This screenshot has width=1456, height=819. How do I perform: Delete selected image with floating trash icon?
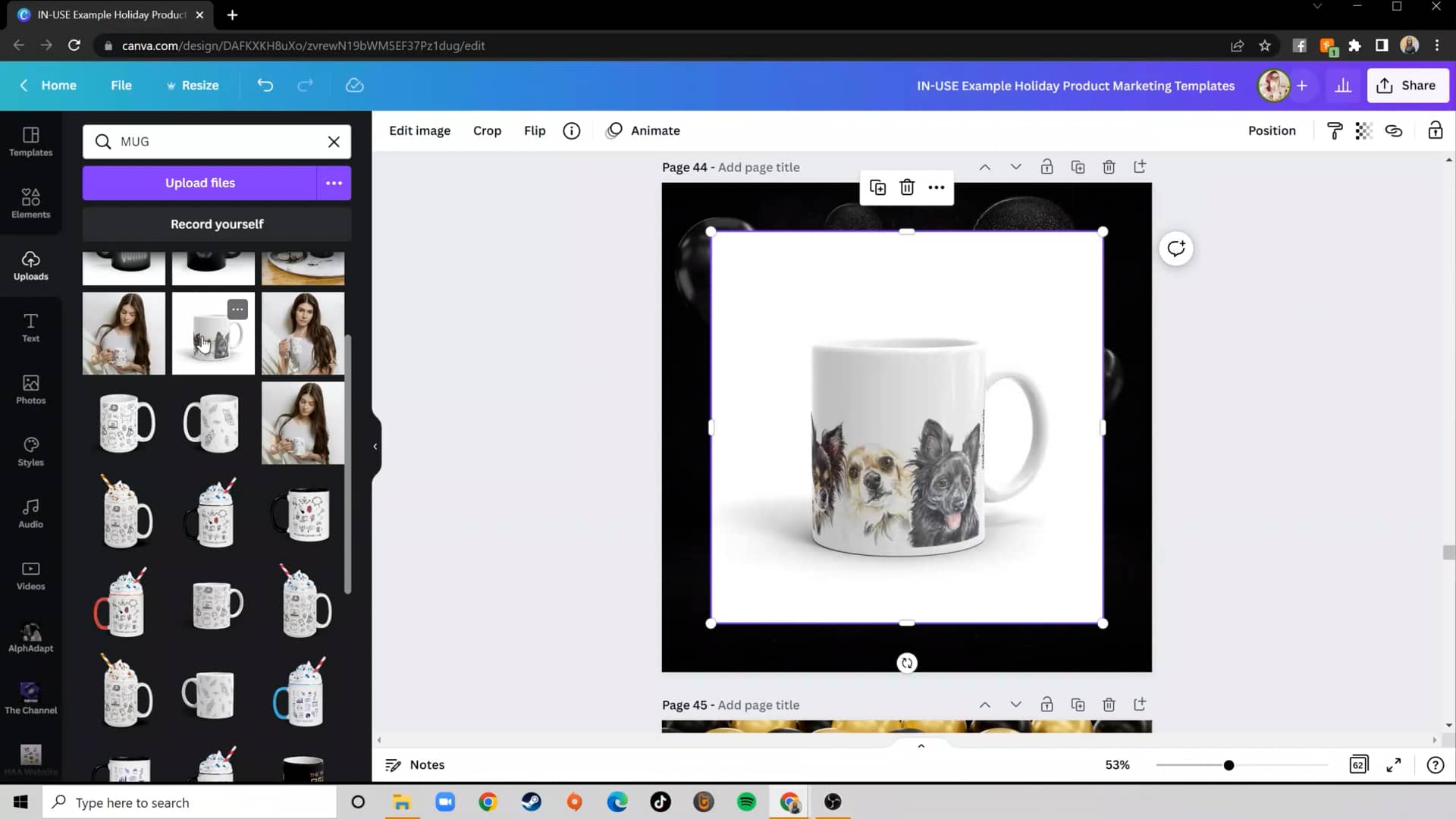click(907, 187)
